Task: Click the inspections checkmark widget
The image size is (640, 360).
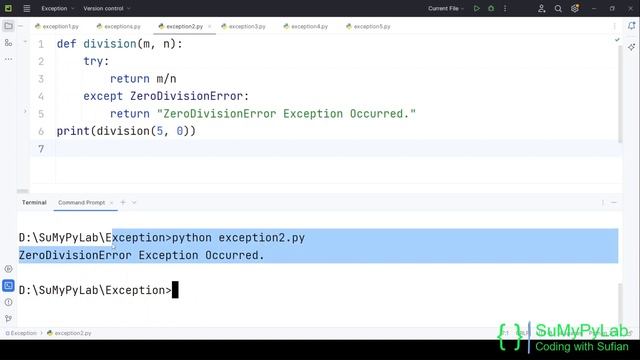Action: (x=617, y=40)
